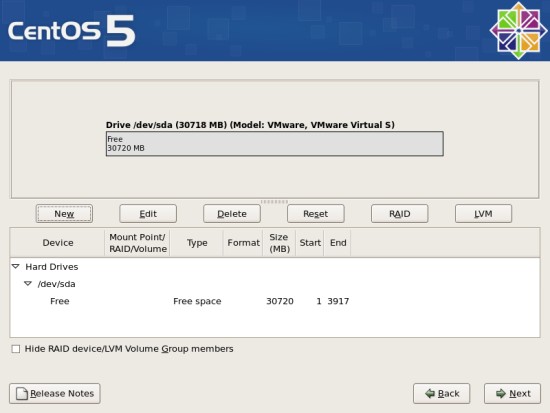Sort by Type column header
The width and height of the screenshot is (550, 413).
(x=197, y=243)
